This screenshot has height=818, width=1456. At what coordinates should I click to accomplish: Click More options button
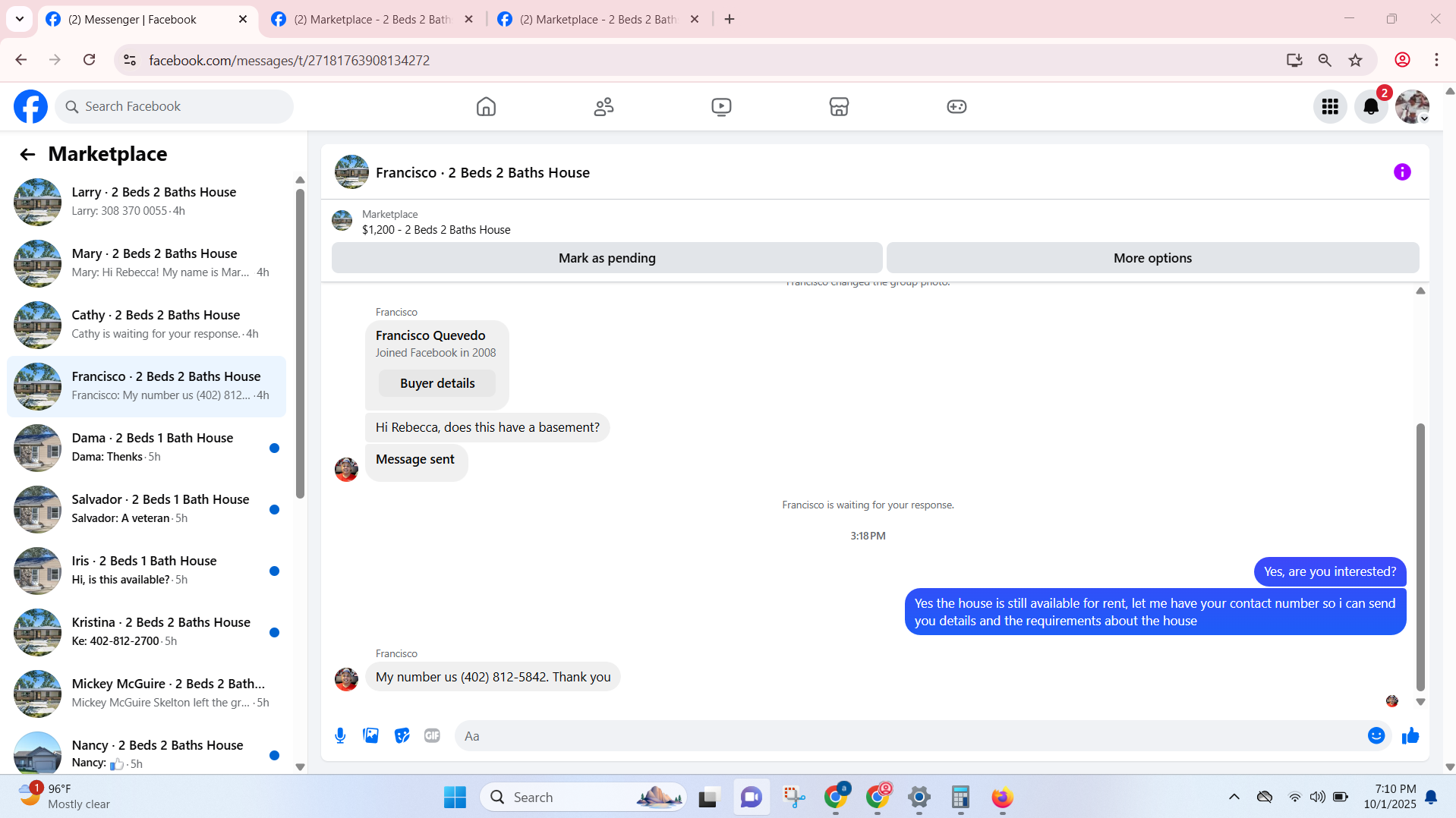pyautogui.click(x=1152, y=258)
